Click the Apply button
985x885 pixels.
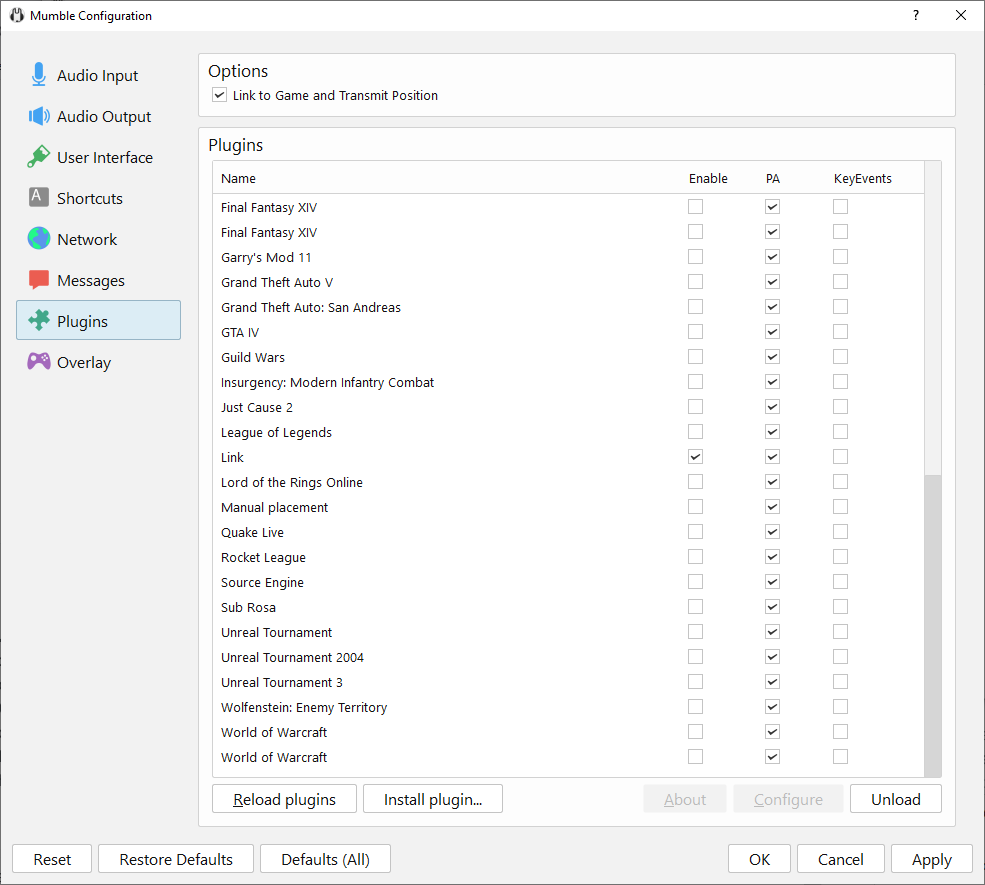pyautogui.click(x=931, y=859)
